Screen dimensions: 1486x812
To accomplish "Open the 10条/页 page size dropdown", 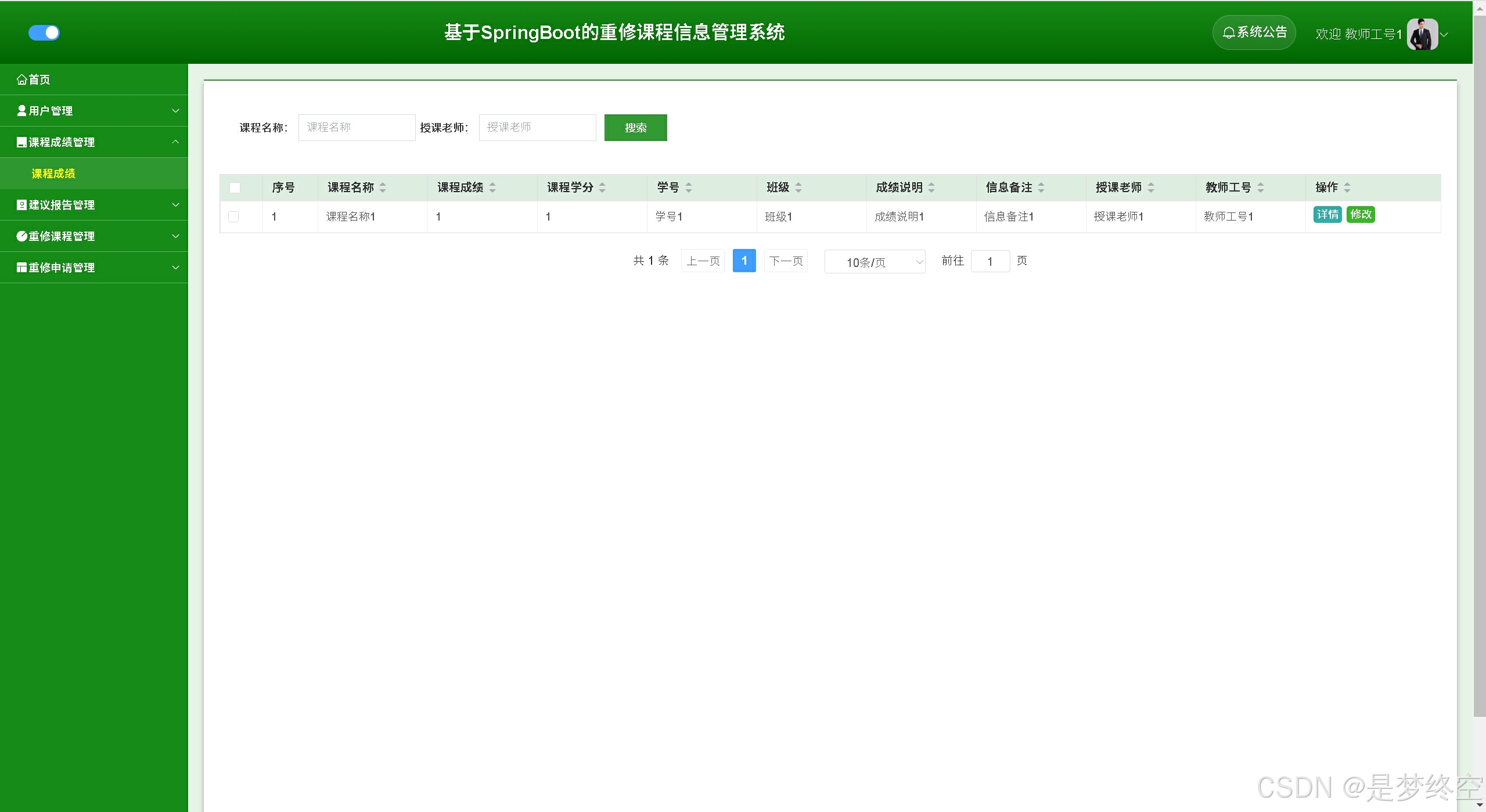I will (875, 262).
